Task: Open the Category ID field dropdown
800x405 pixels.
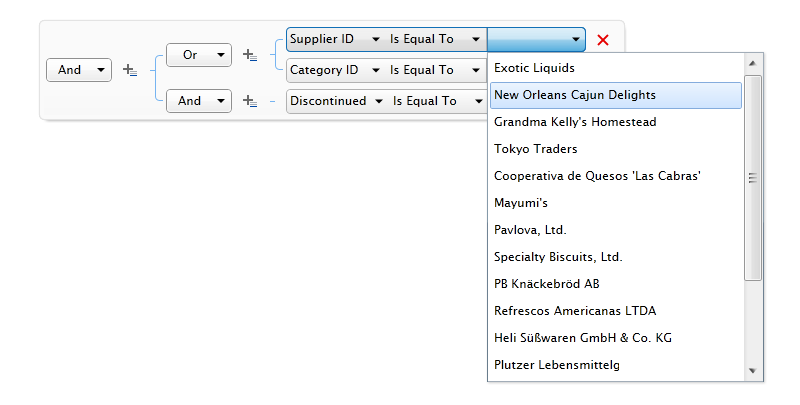Action: (x=336, y=70)
